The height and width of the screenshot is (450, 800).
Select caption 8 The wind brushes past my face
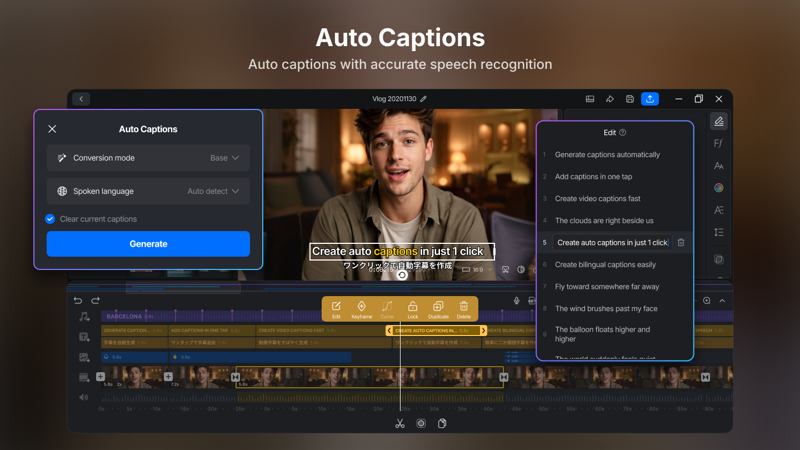pyautogui.click(x=606, y=309)
